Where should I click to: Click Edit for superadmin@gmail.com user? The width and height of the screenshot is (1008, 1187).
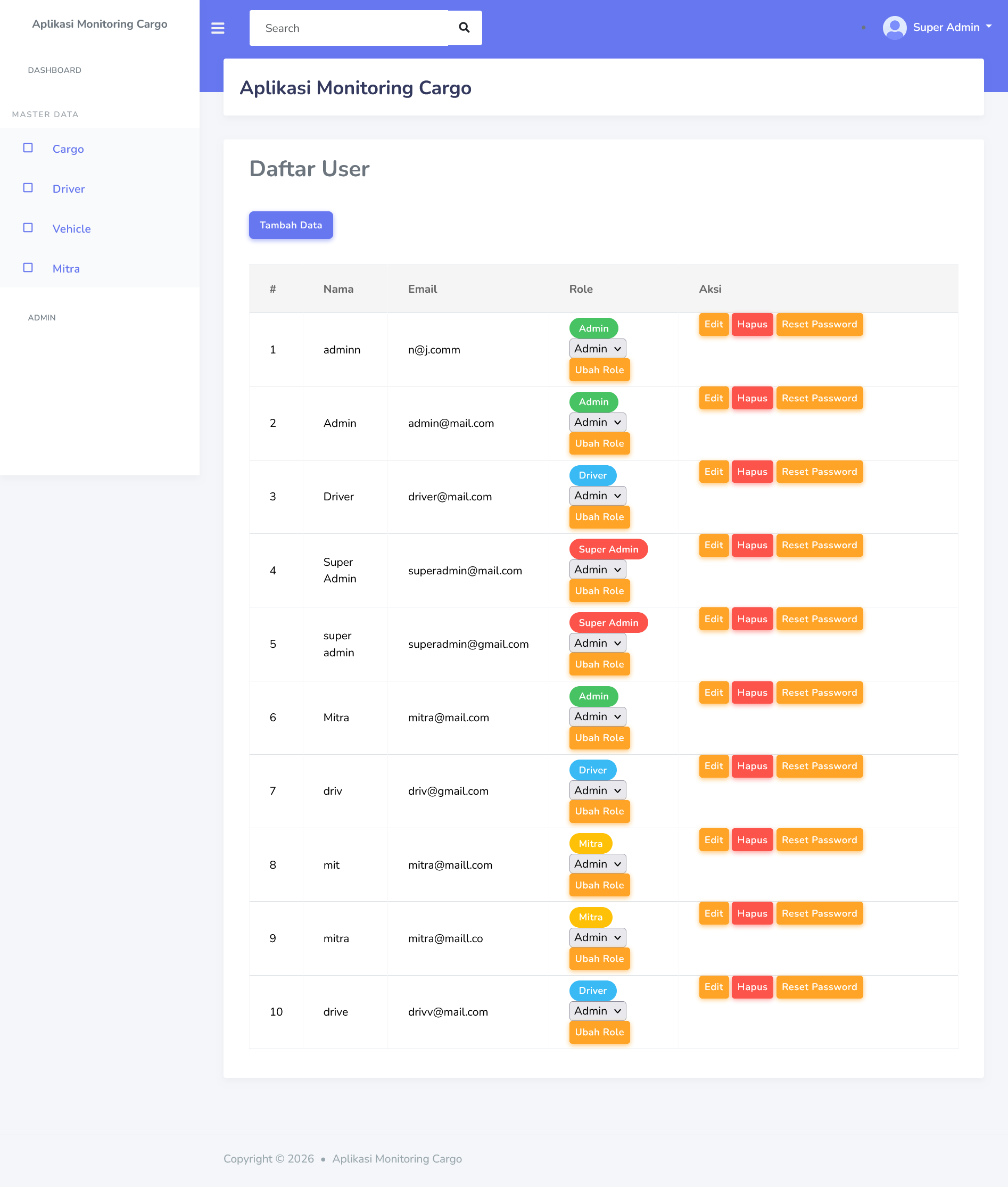click(713, 619)
